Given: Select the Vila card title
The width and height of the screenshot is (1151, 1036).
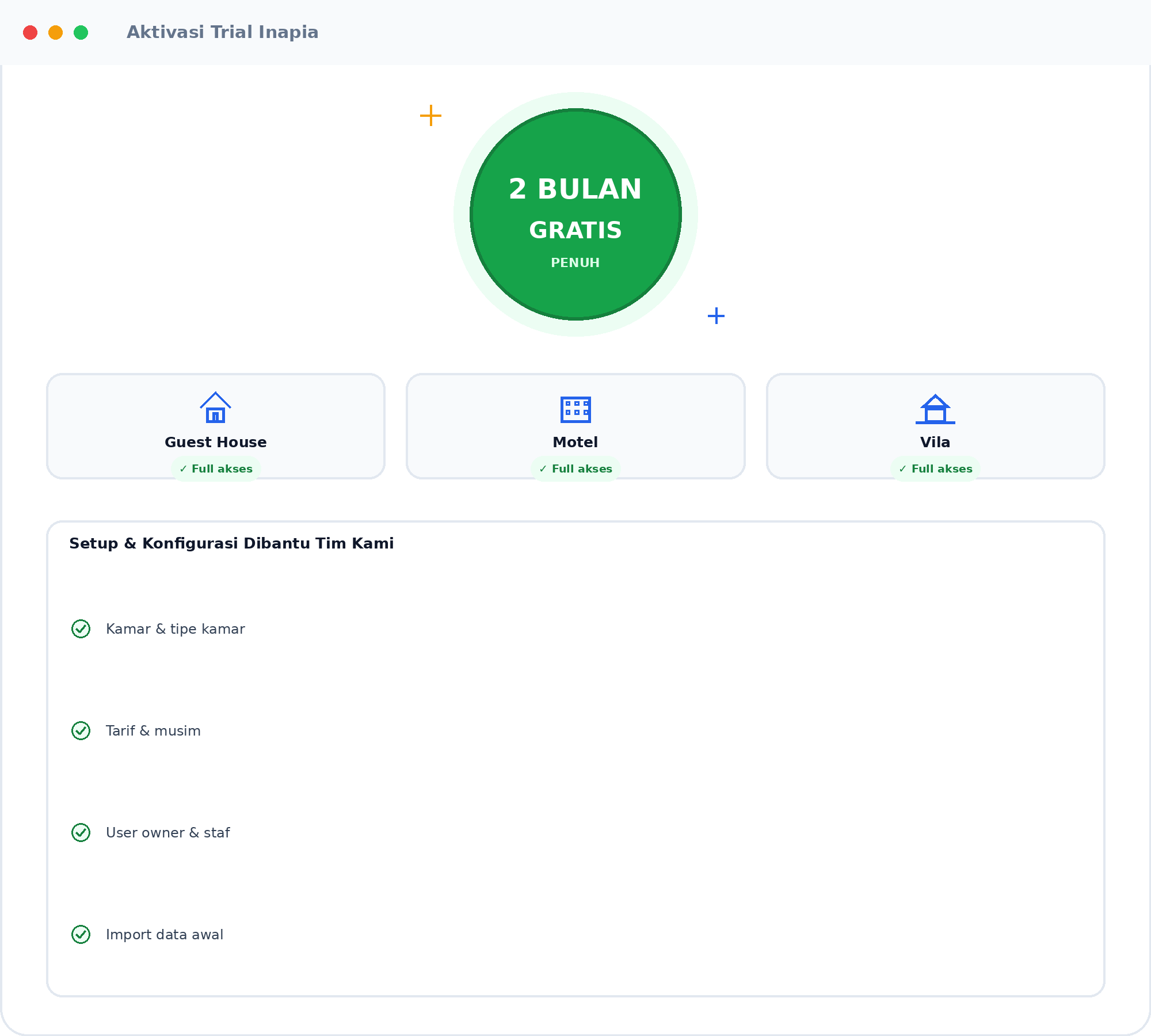Looking at the screenshot, I should [x=935, y=442].
